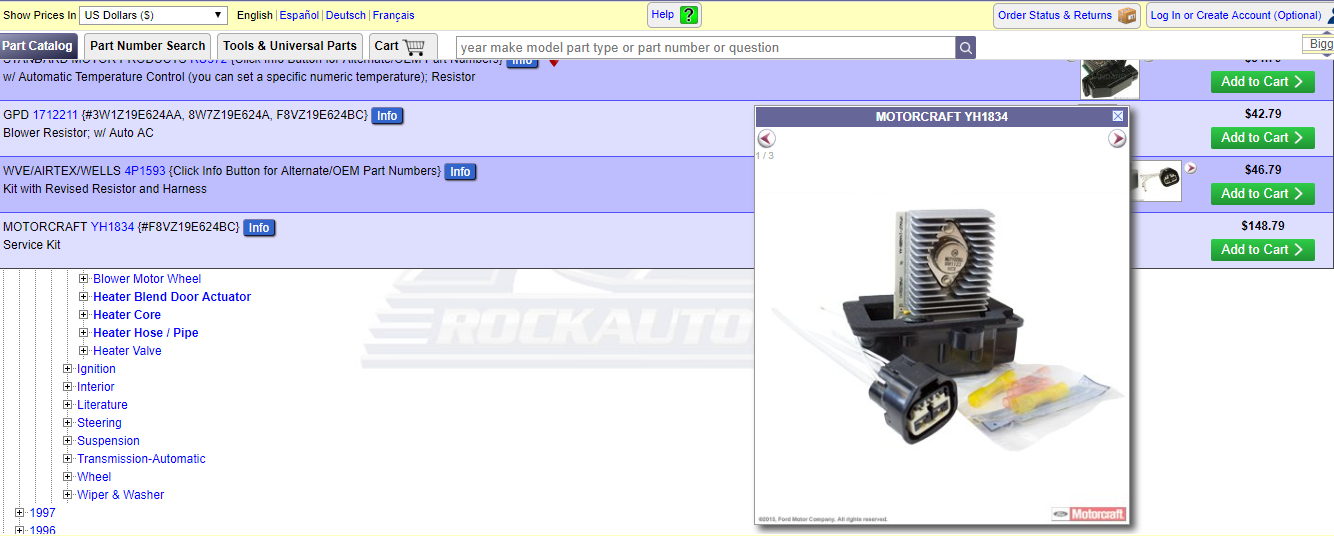Add WVE 4P1593 ($46.79) to cart
This screenshot has width=1334, height=536.
pos(1262,194)
